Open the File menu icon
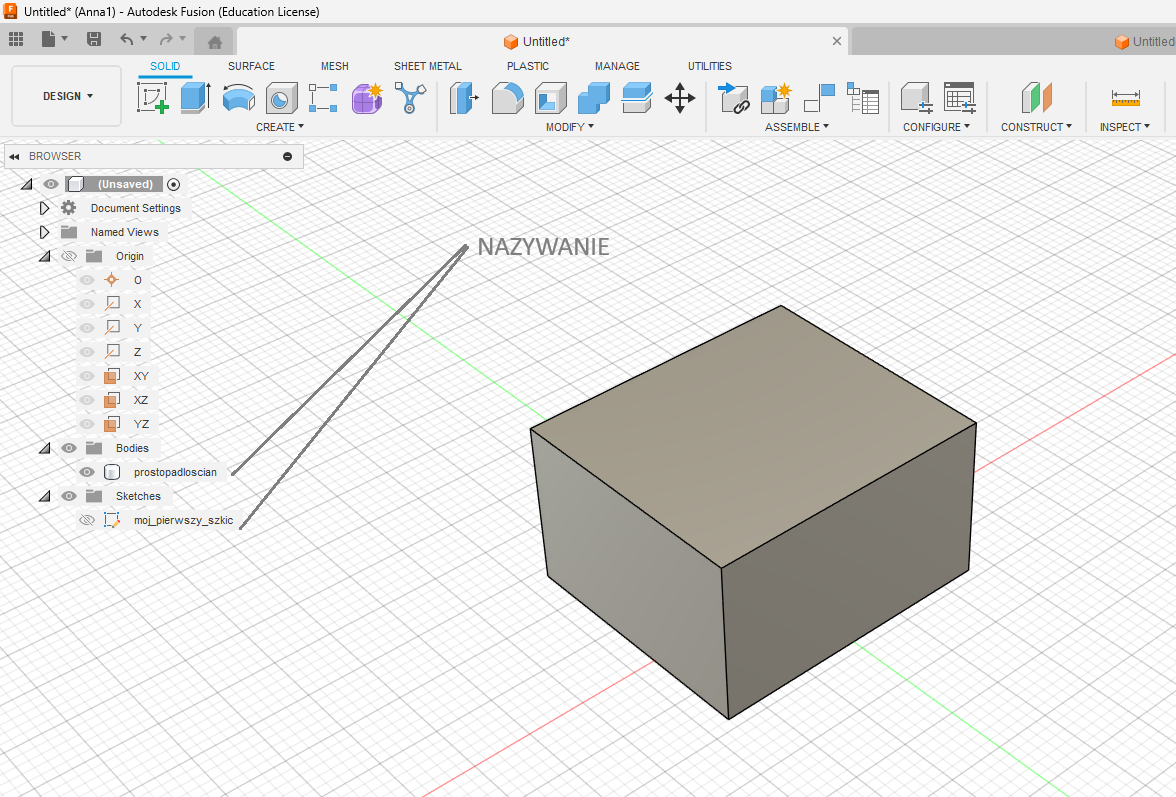The image size is (1176, 797). point(49,39)
